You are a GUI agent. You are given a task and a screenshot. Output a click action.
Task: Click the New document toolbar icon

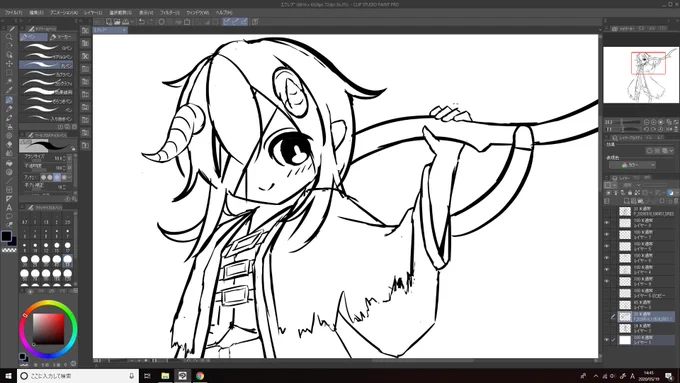point(109,22)
